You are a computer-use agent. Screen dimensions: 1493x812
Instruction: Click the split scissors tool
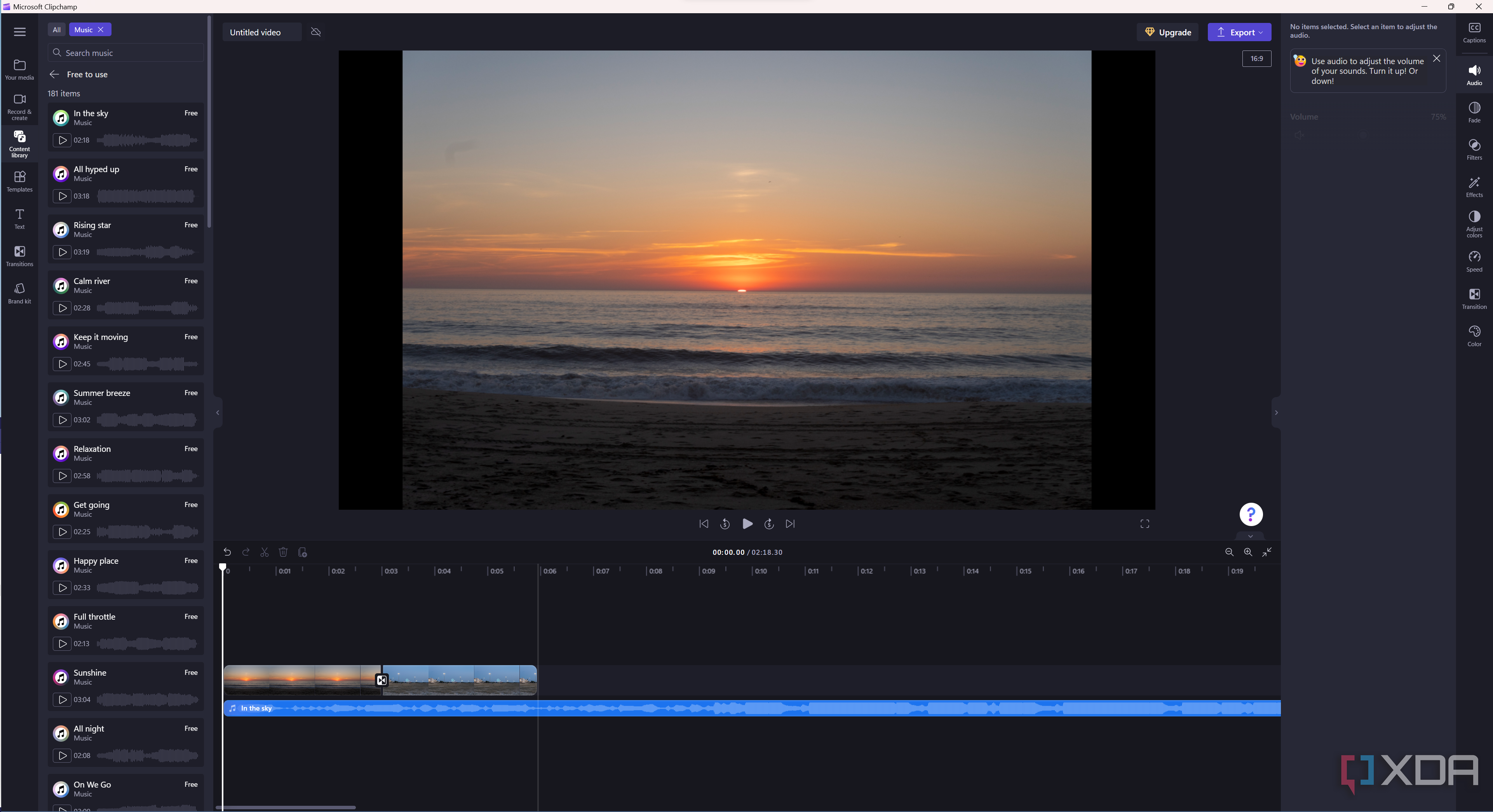(264, 552)
